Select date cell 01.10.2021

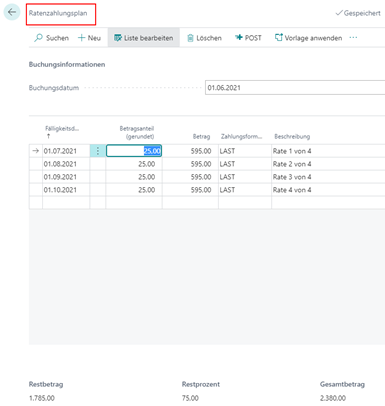coord(66,190)
